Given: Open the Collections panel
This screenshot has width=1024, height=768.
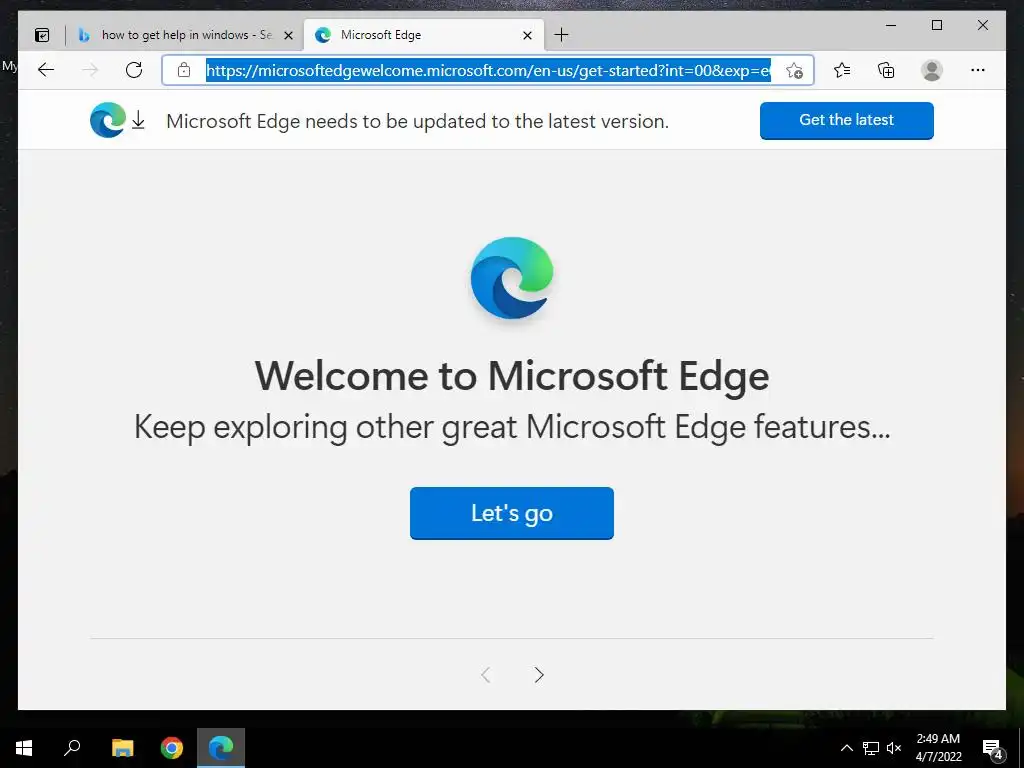Looking at the screenshot, I should tap(886, 70).
